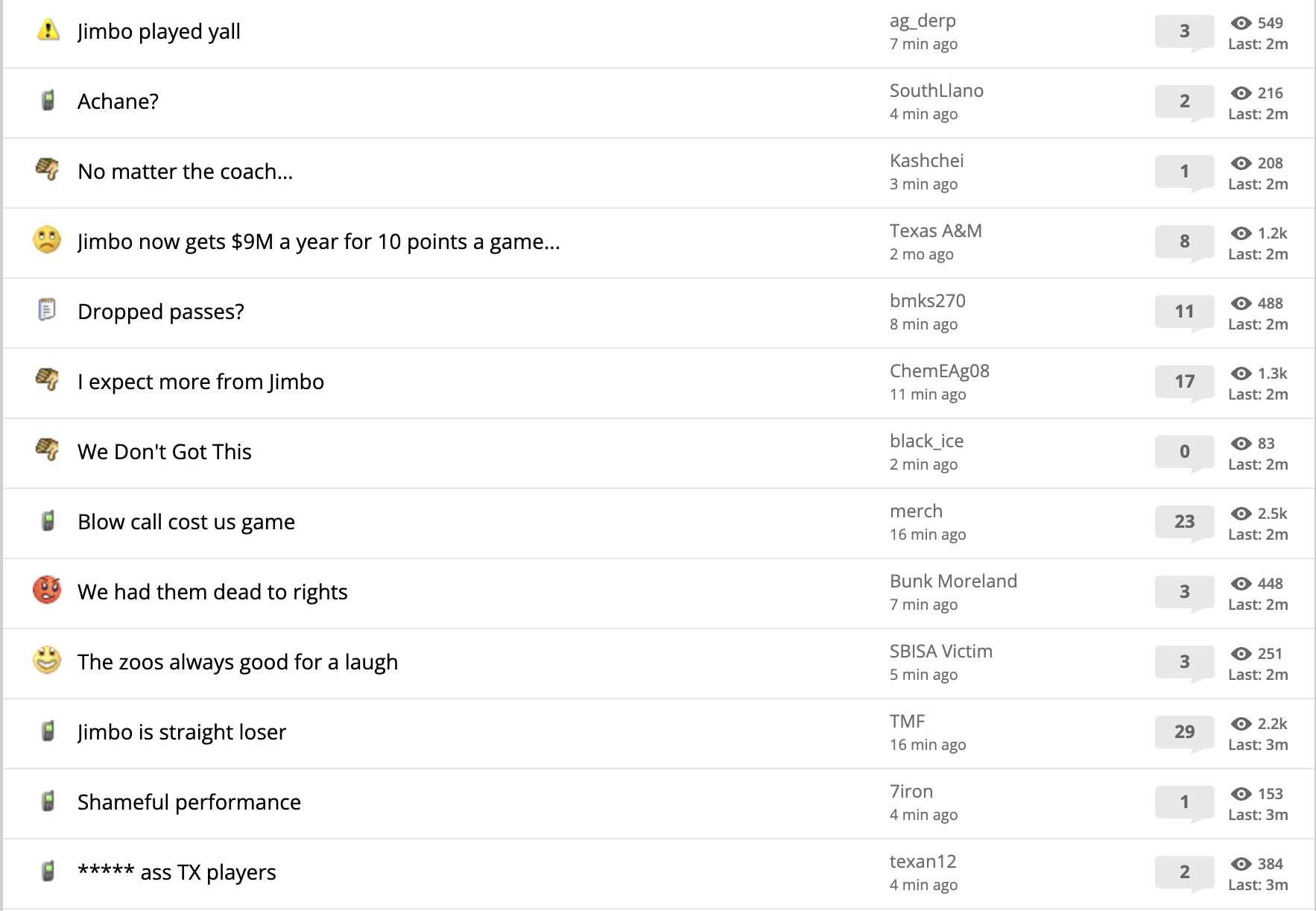Click the grinning smiley icon beside The zoos thread
This screenshot has width=1316, height=911.
click(47, 661)
